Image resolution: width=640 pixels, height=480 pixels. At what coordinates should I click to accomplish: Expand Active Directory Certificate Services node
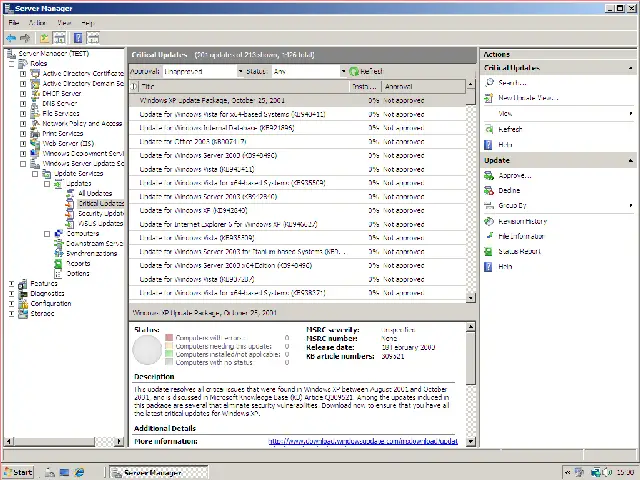pyautogui.click(x=23, y=73)
